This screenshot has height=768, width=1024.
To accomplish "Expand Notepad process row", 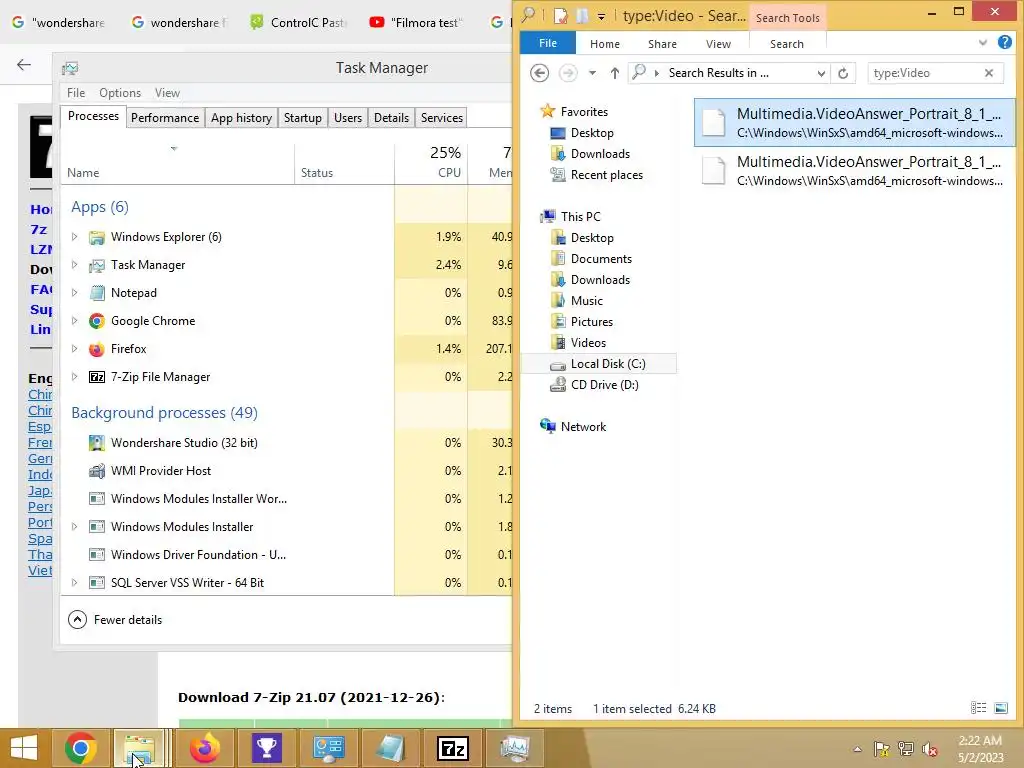I will (74, 293).
